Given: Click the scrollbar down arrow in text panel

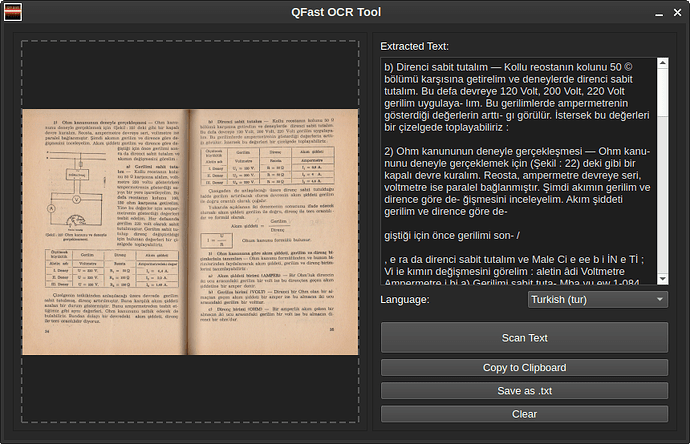Looking at the screenshot, I should pos(663,280).
